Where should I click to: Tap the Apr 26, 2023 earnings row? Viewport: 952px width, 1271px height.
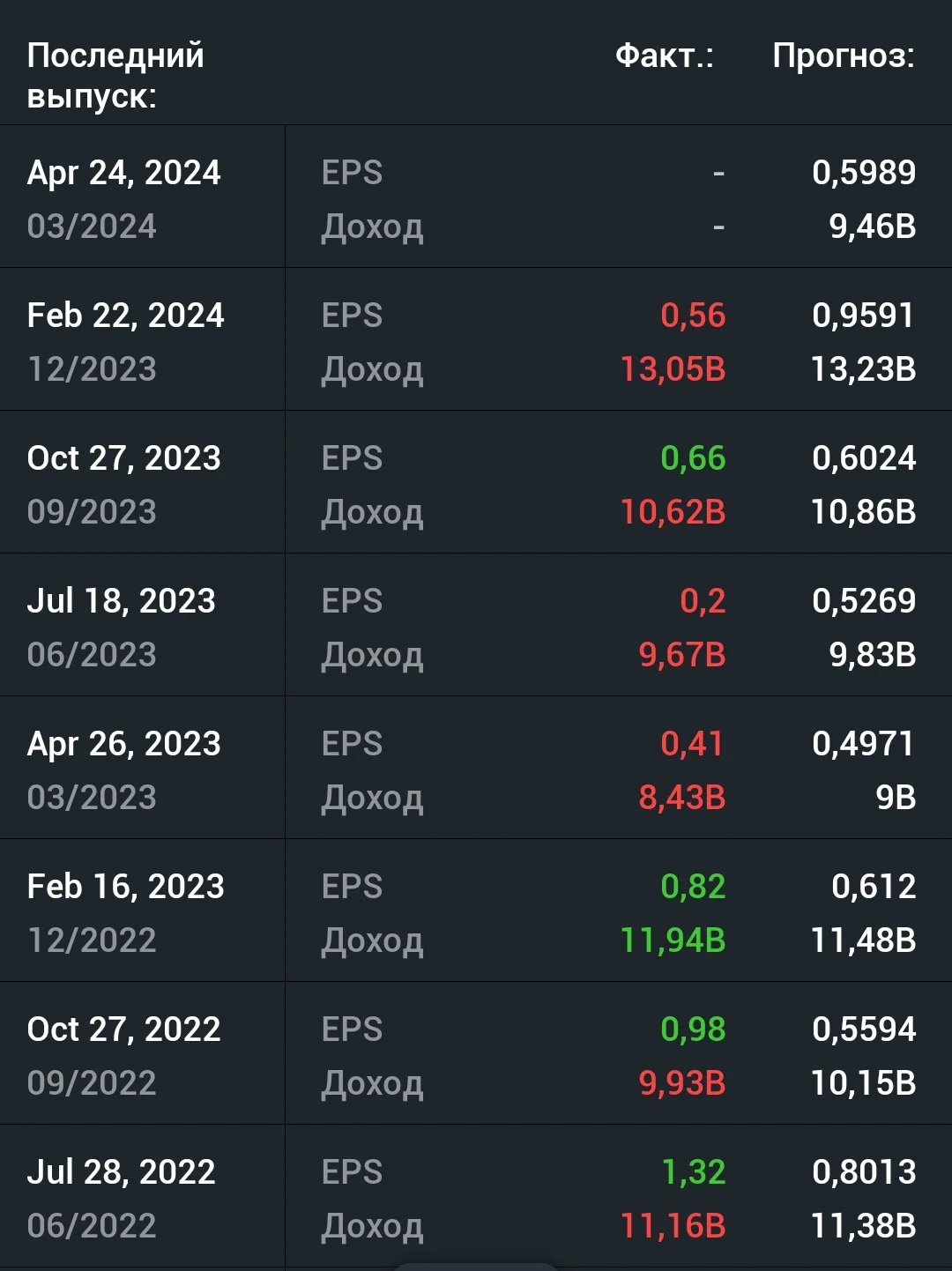tap(476, 768)
